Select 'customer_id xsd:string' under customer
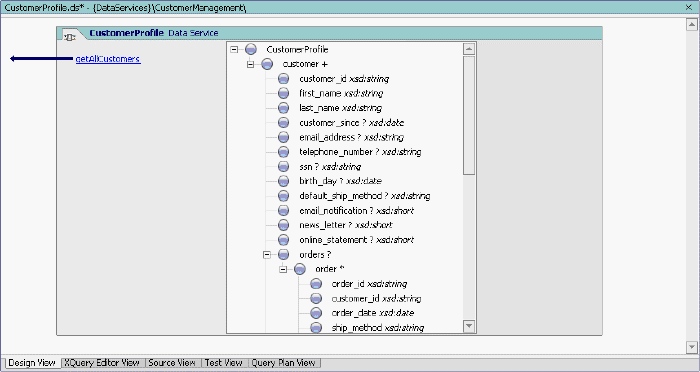The height and width of the screenshot is (372, 700). (344, 79)
